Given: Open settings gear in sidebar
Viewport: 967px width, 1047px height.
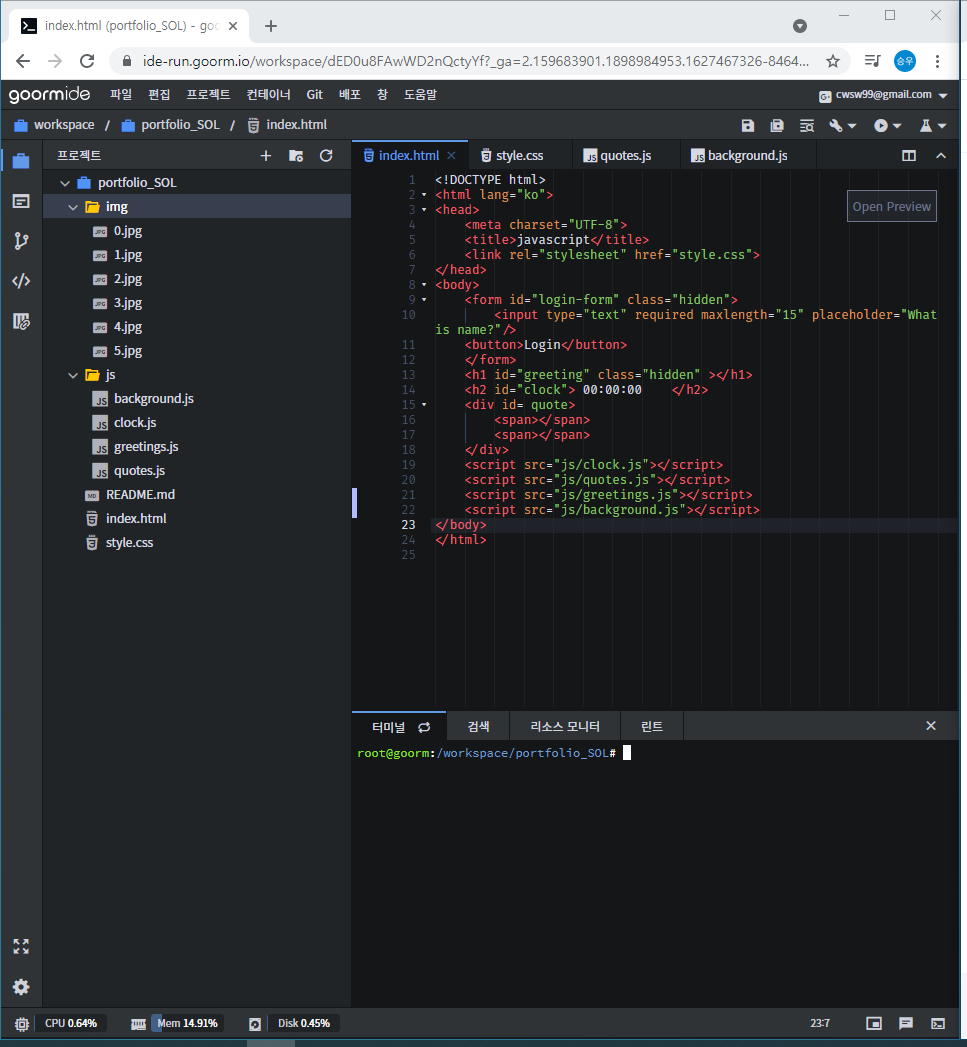Looking at the screenshot, I should click(x=21, y=987).
